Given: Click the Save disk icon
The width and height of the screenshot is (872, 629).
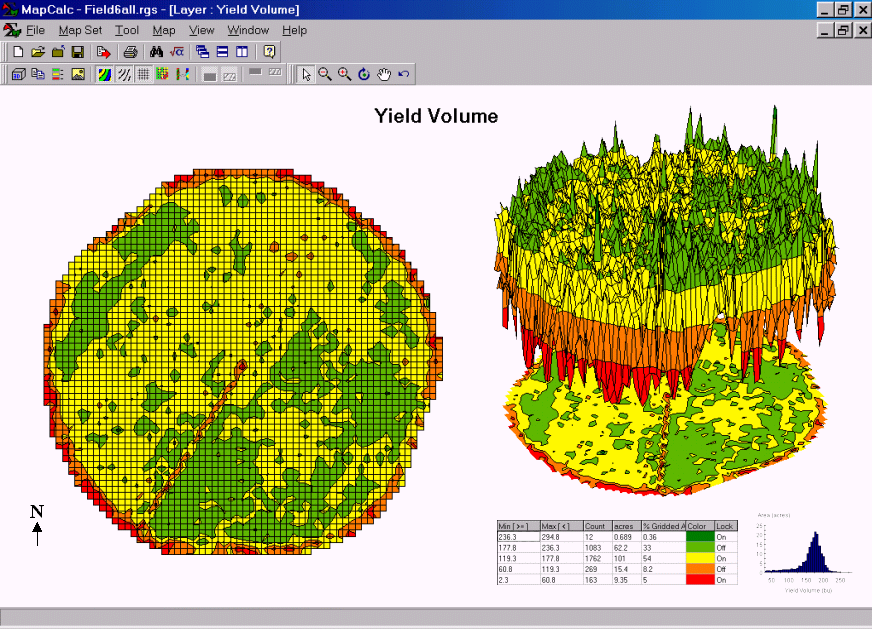Looking at the screenshot, I should coord(76,51).
